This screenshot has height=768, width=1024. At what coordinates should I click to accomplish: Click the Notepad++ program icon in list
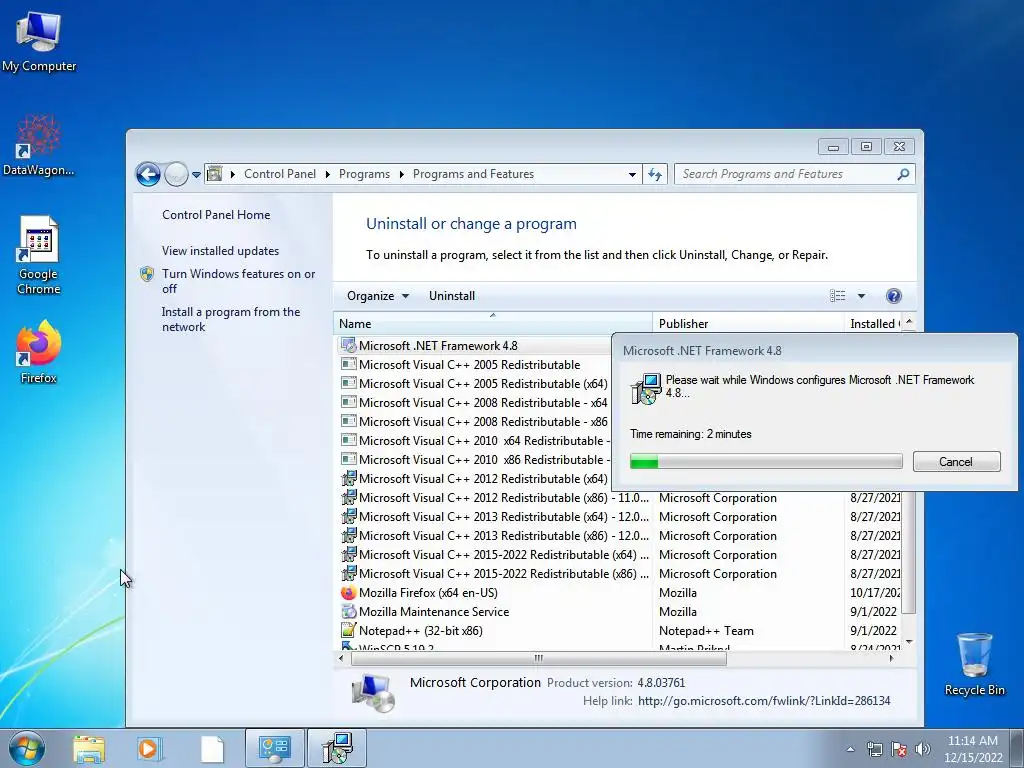point(348,631)
